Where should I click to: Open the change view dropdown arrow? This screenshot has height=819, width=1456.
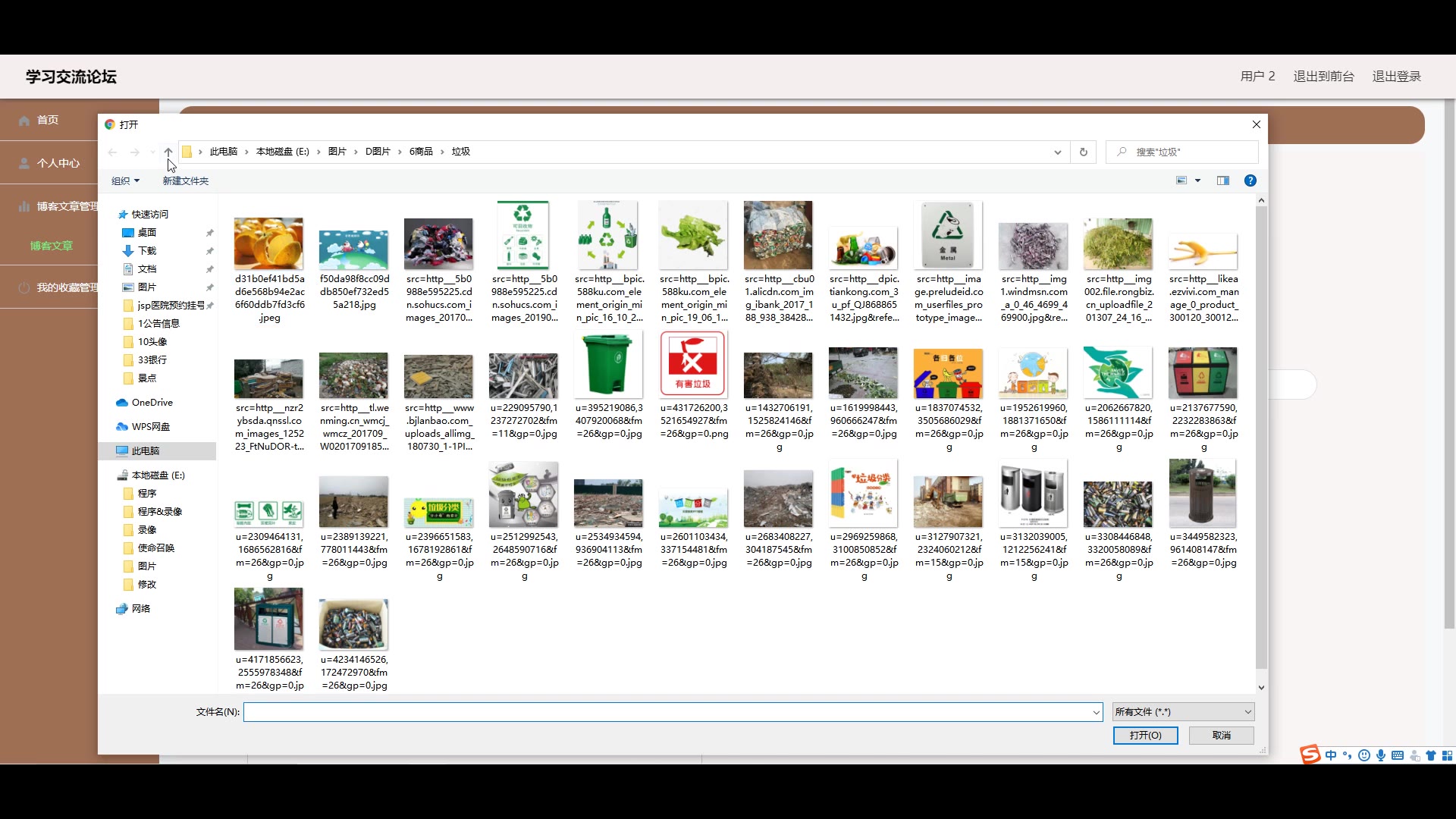click(x=1198, y=180)
